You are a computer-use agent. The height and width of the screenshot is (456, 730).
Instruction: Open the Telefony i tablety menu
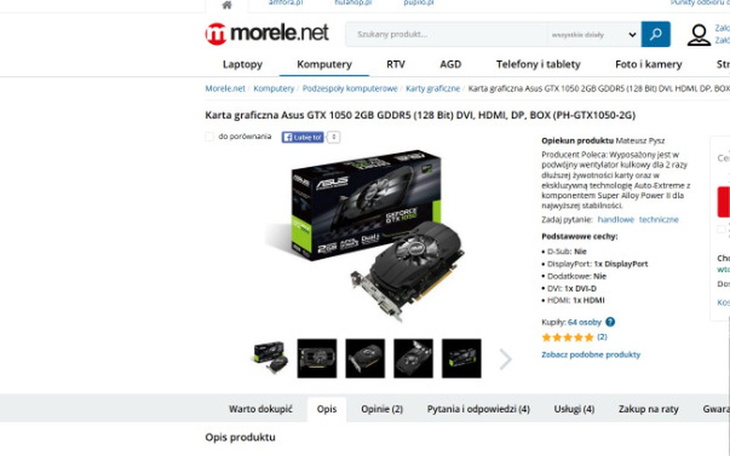click(x=538, y=64)
